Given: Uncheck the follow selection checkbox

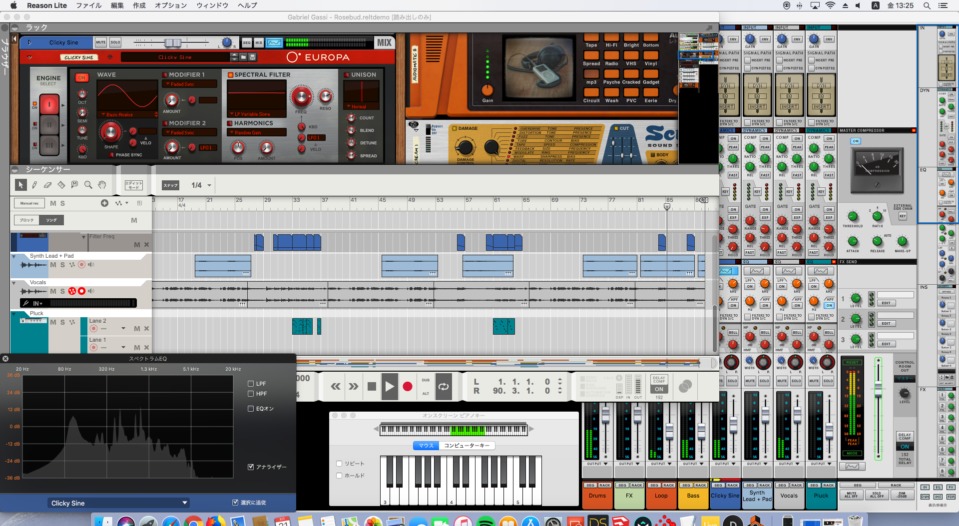Looking at the screenshot, I should (235, 502).
